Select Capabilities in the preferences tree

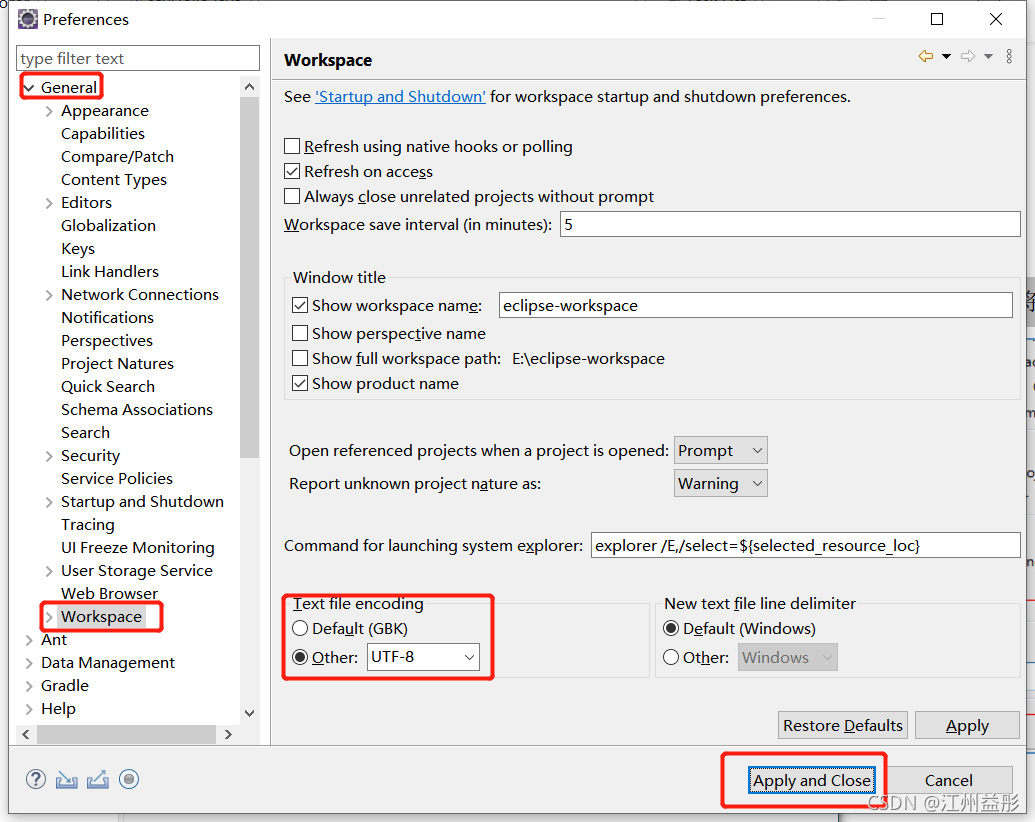click(102, 133)
